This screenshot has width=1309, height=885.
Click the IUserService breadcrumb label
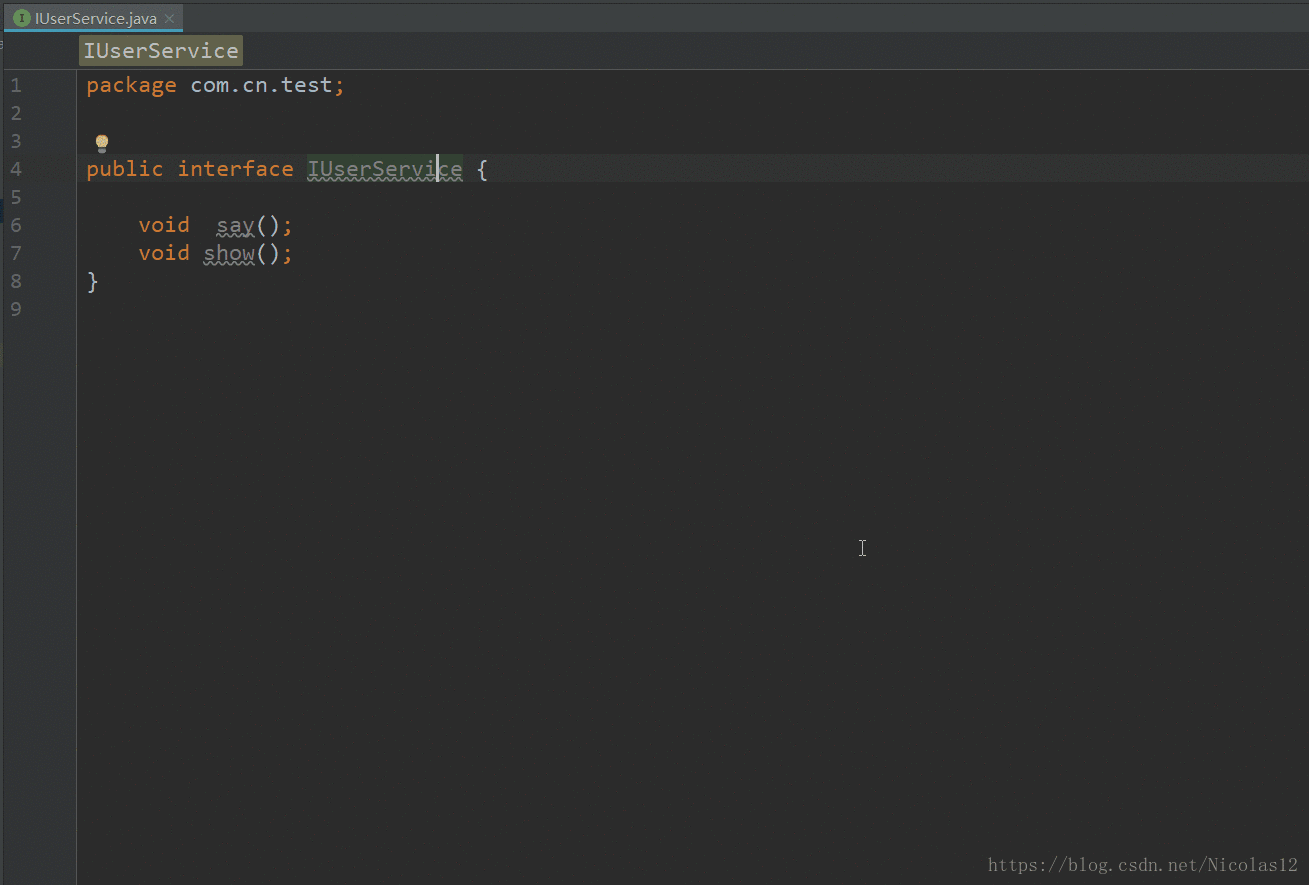point(161,51)
